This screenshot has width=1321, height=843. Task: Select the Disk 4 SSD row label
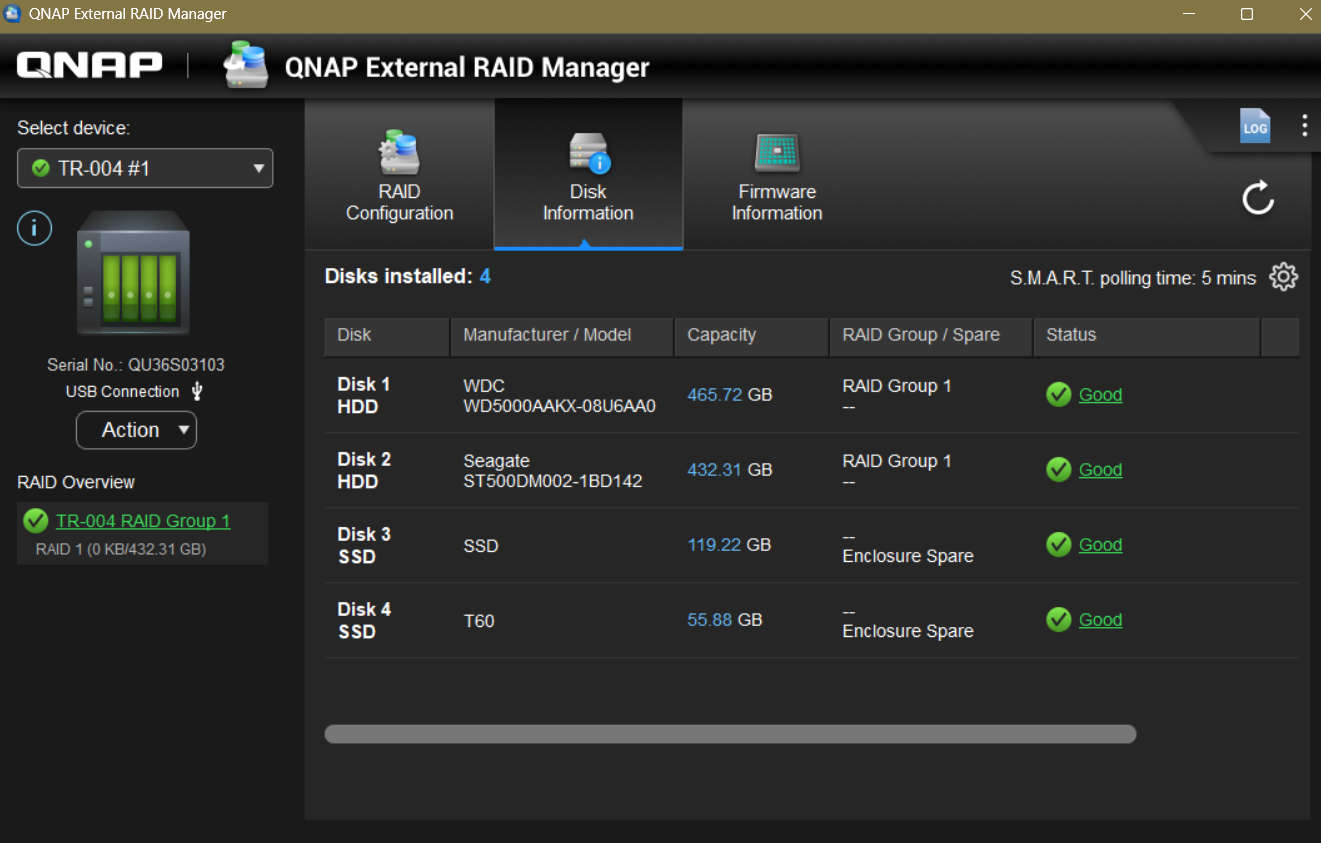click(364, 620)
